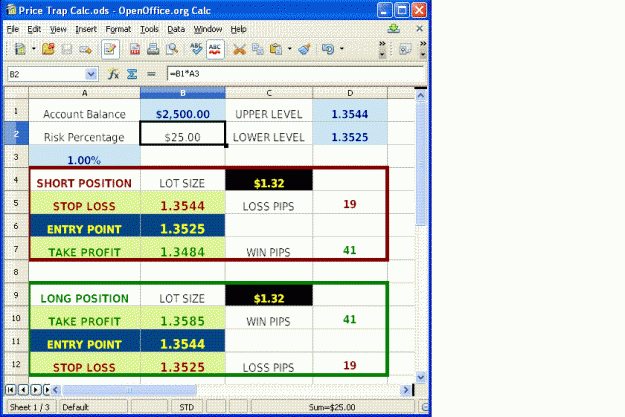The width and height of the screenshot is (625, 417).
Task: Click the Open file folder icon
Action: (x=48, y=49)
